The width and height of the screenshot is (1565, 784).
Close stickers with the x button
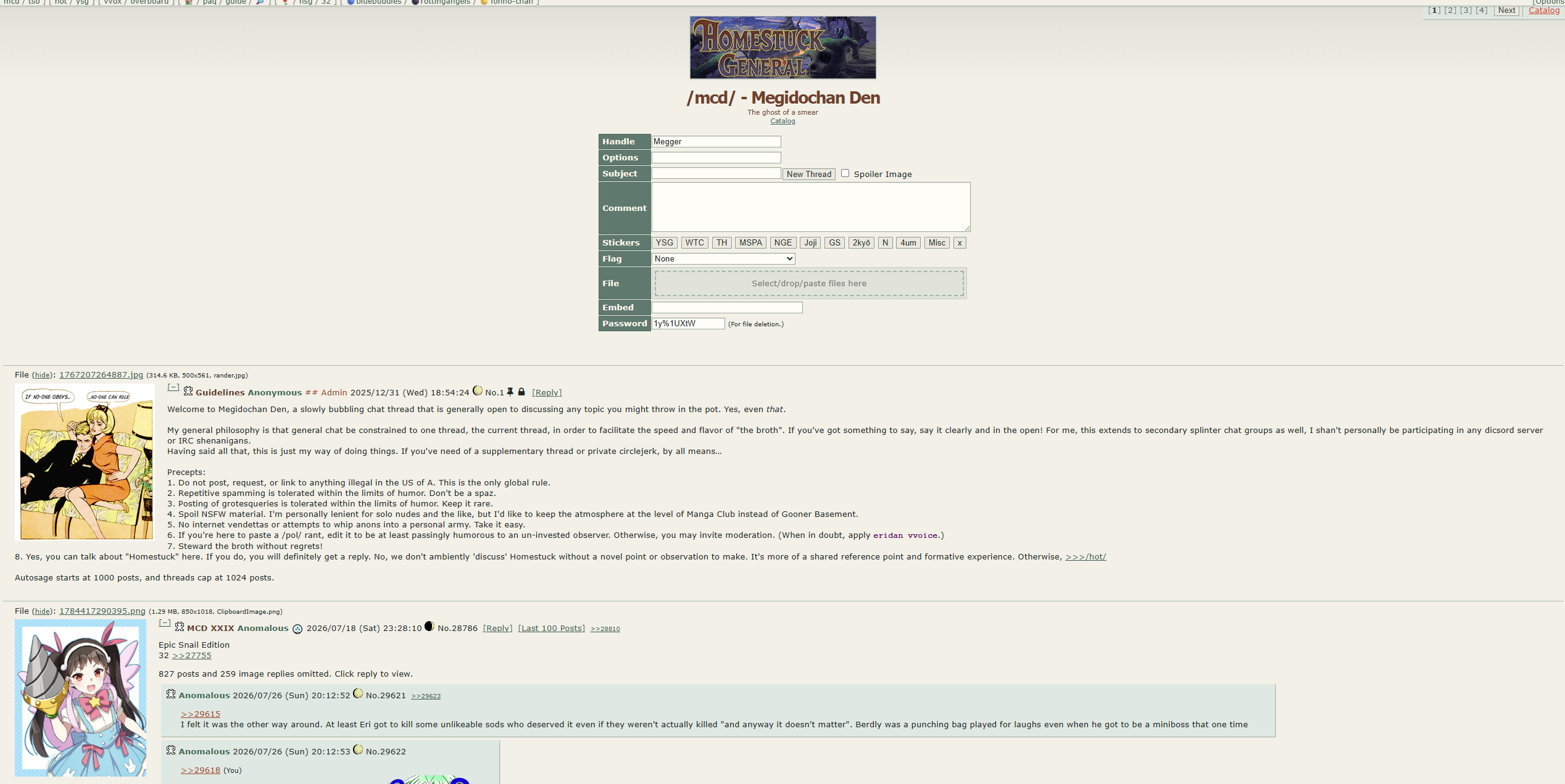(x=960, y=243)
